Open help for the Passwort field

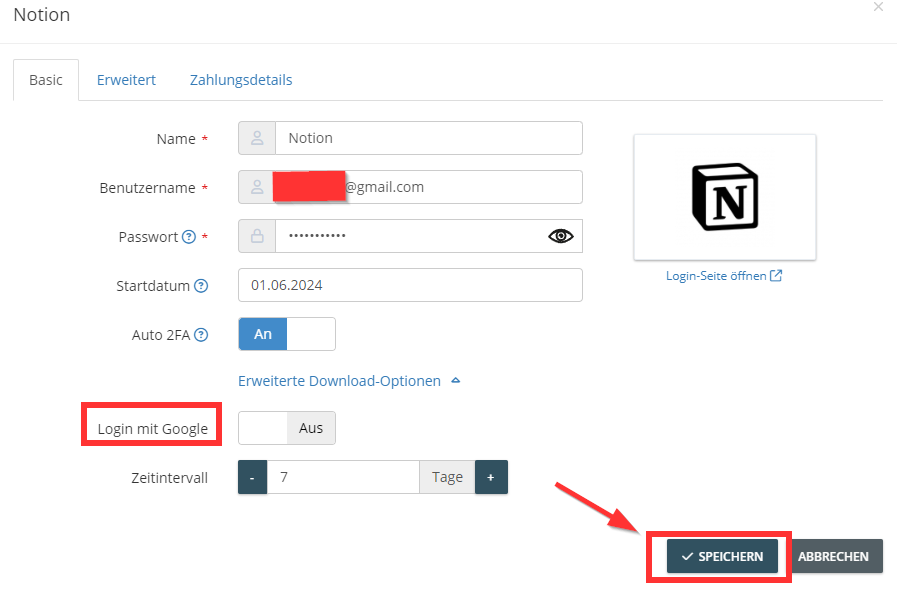click(189, 237)
